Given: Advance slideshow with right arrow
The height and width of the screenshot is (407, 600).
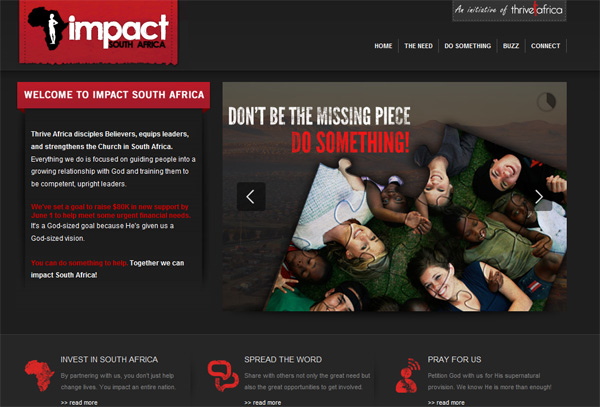Looking at the screenshot, I should 539,197.
